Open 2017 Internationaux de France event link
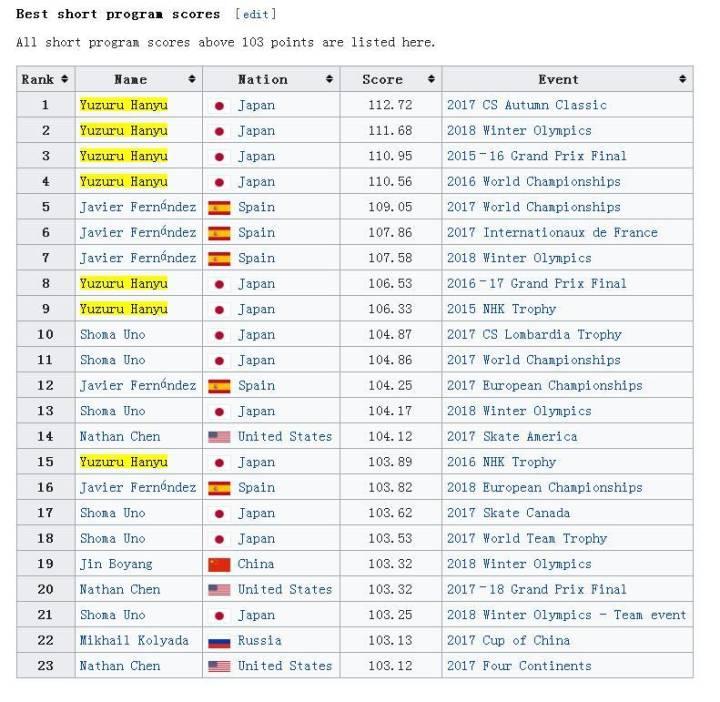 pos(552,232)
